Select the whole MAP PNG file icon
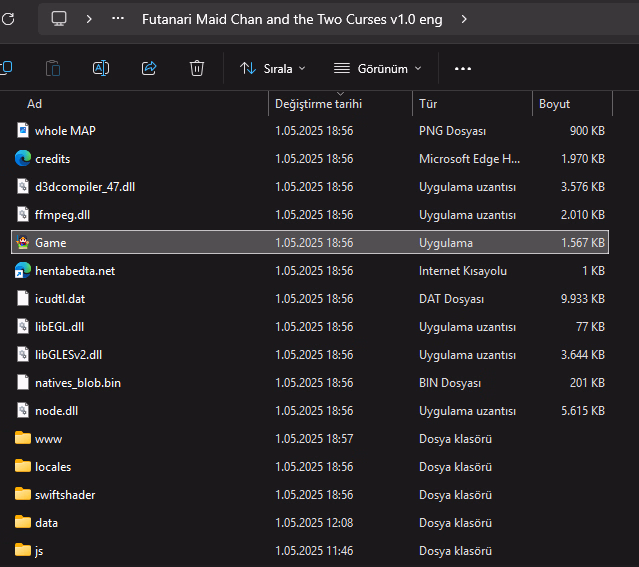 23,130
